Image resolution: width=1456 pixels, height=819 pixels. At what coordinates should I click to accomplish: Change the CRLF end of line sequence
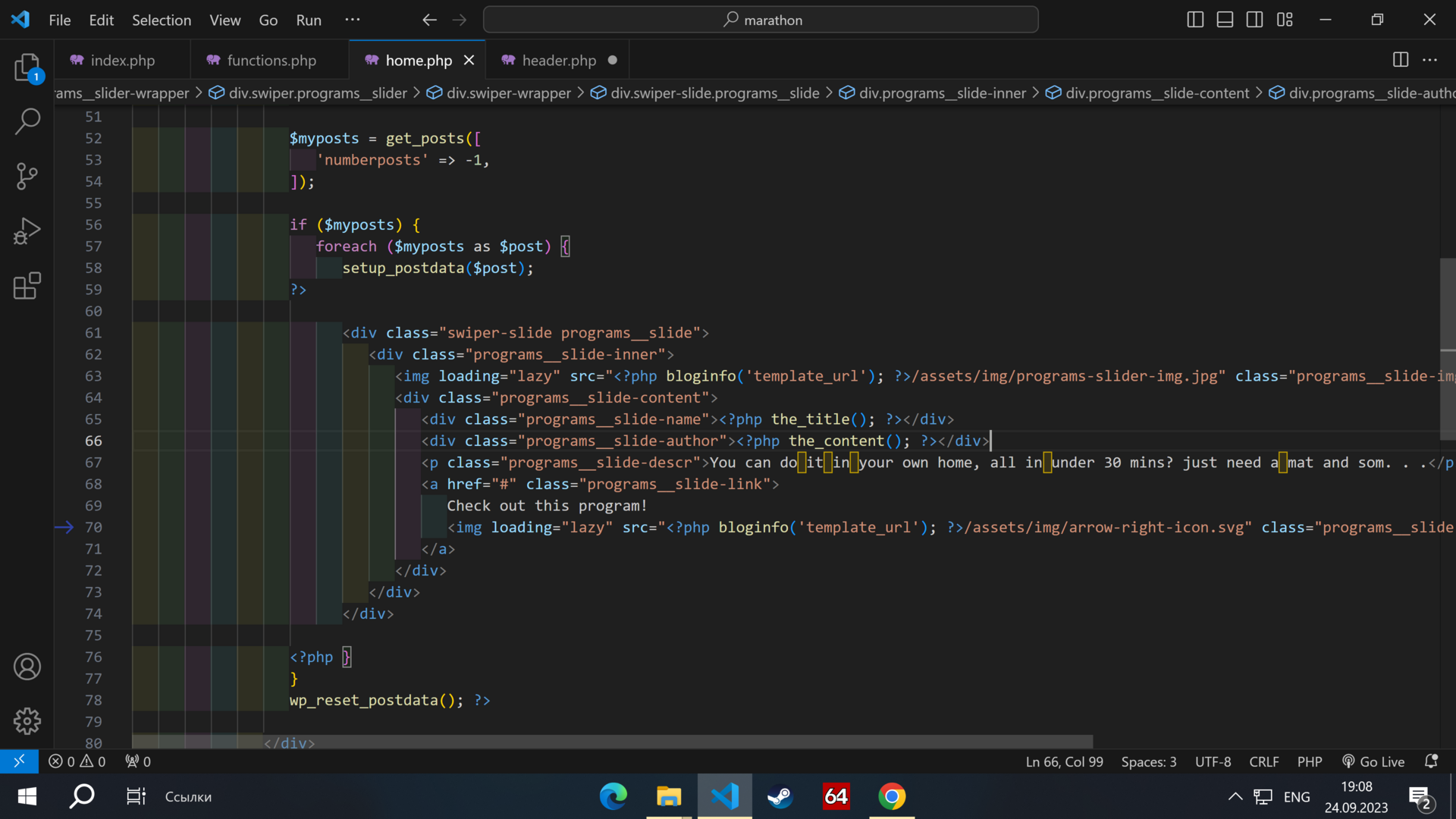point(1264,761)
